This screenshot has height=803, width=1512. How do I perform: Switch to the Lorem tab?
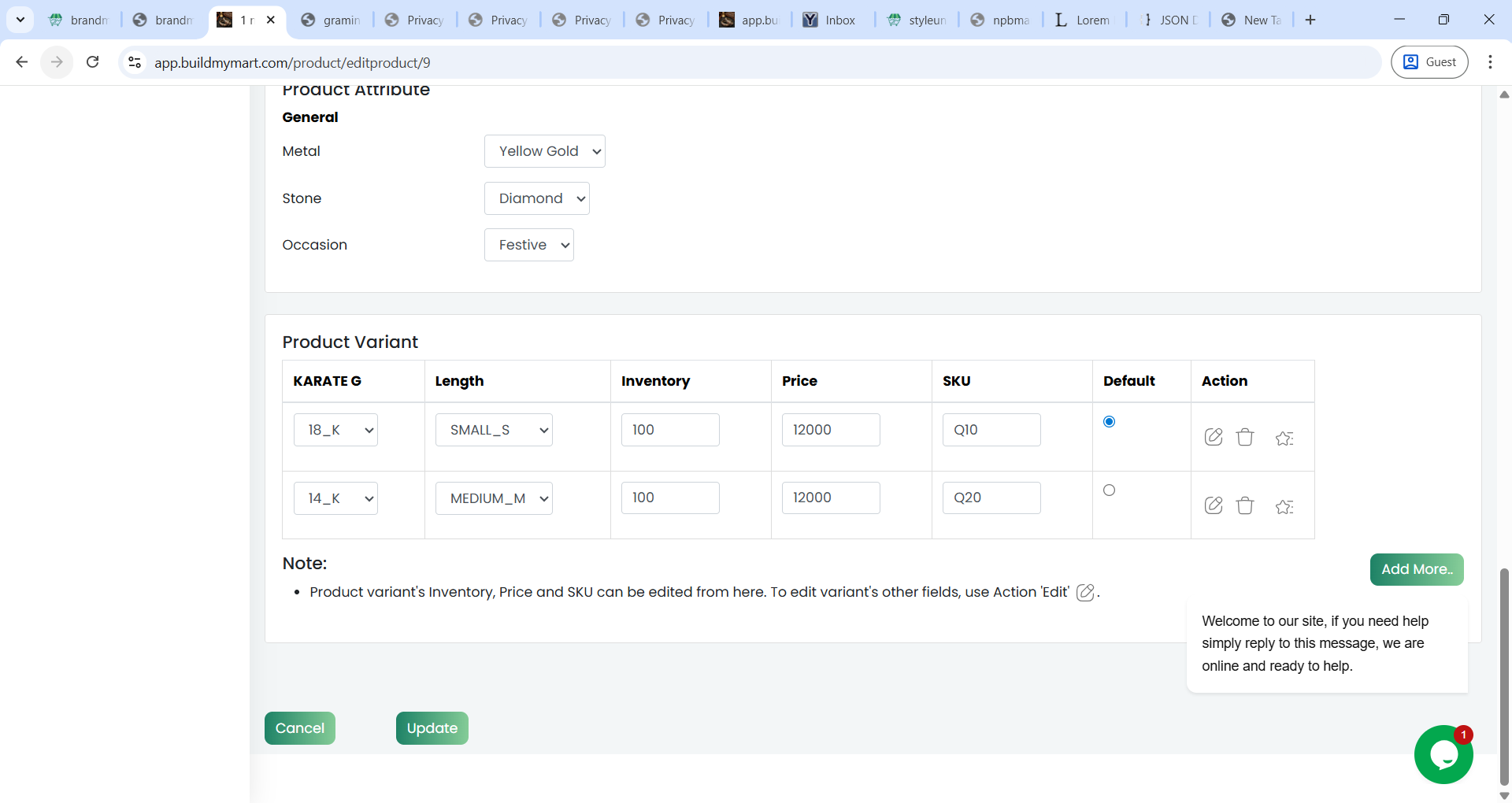[x=1083, y=20]
